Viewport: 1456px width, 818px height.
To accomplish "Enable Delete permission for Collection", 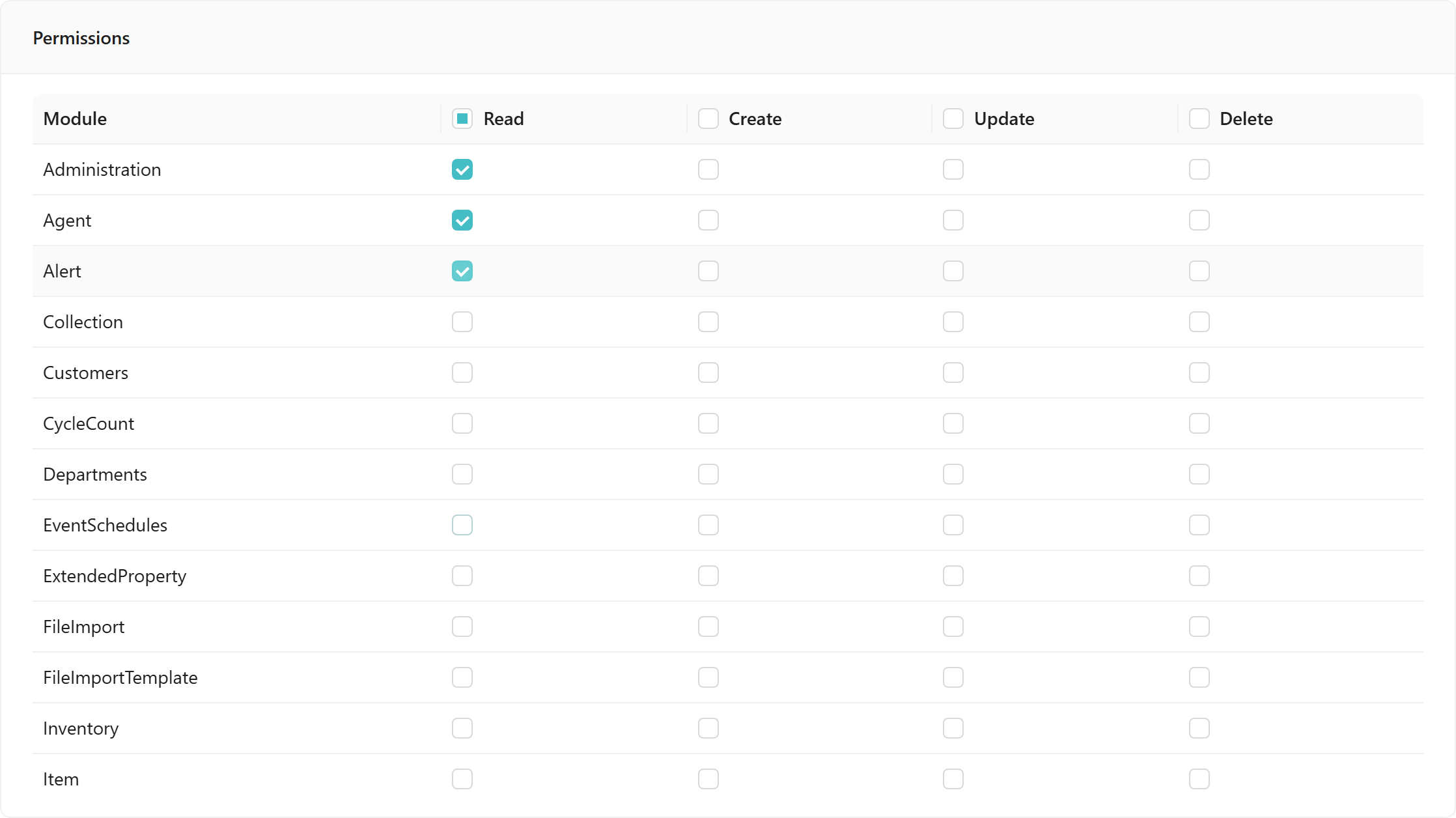I will coord(1199,322).
